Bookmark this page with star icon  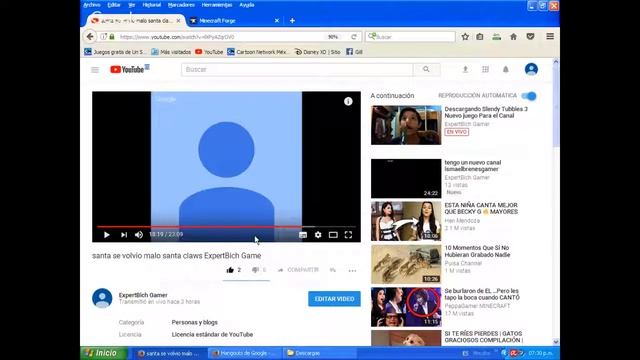pyautogui.click(x=465, y=37)
